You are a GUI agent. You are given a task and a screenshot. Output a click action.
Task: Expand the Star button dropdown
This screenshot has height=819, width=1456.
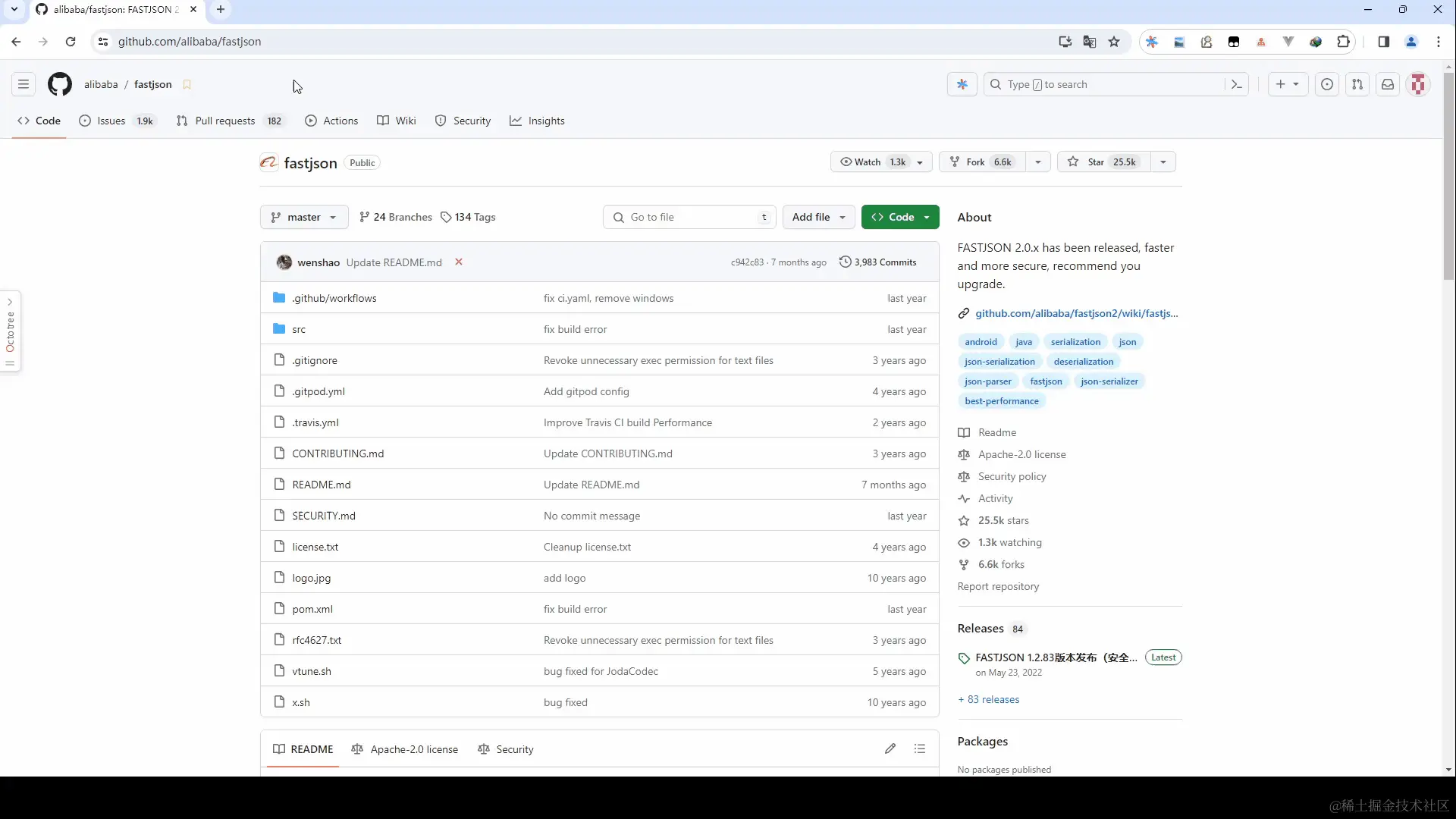[1163, 162]
